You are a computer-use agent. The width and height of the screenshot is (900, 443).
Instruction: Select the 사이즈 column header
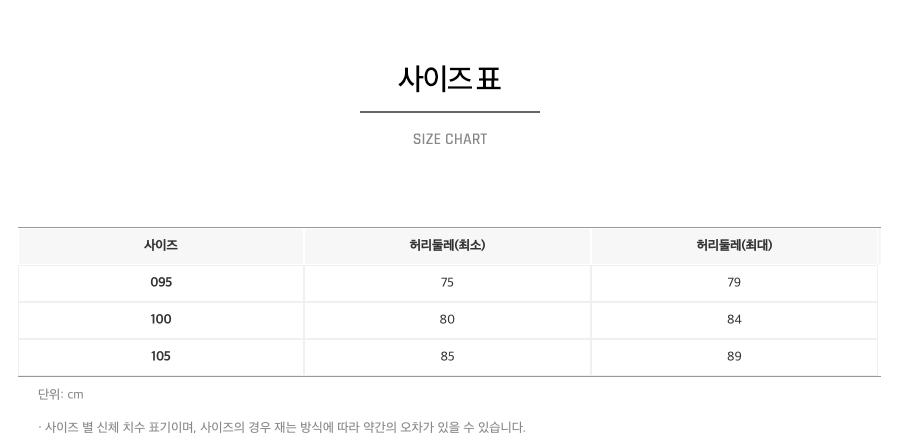[x=161, y=246]
